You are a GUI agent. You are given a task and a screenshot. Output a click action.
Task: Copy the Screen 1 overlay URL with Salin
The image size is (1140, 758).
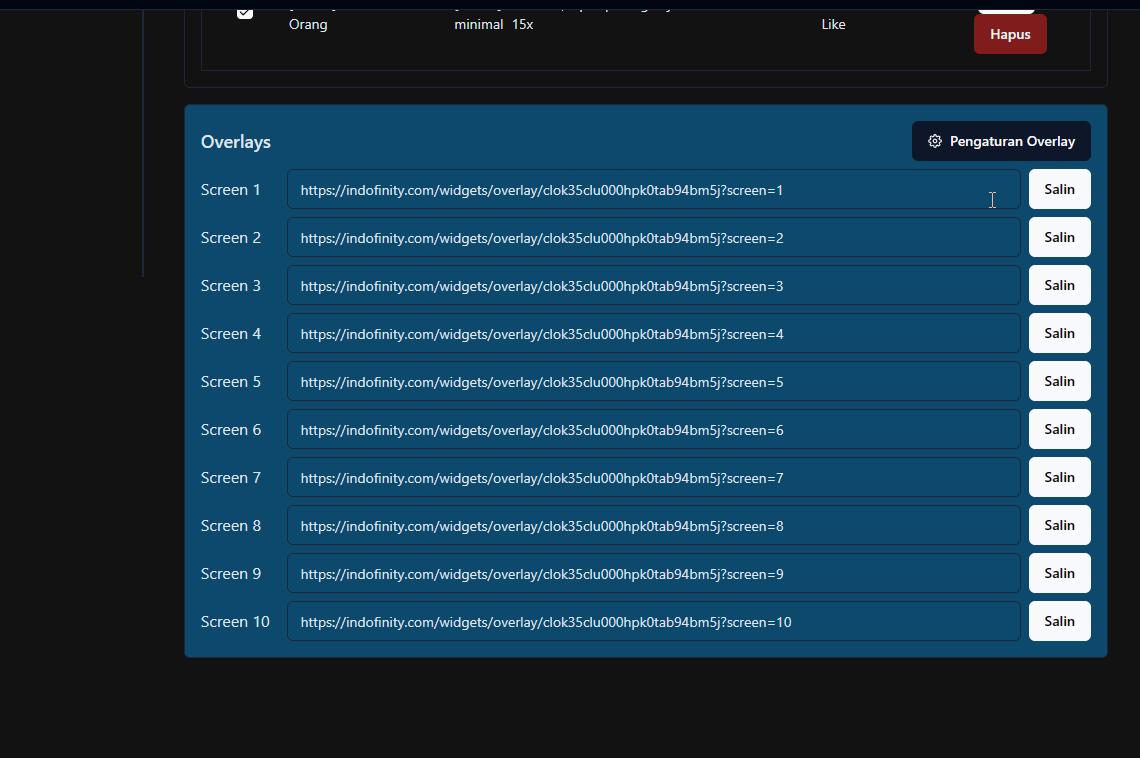[1059, 189]
